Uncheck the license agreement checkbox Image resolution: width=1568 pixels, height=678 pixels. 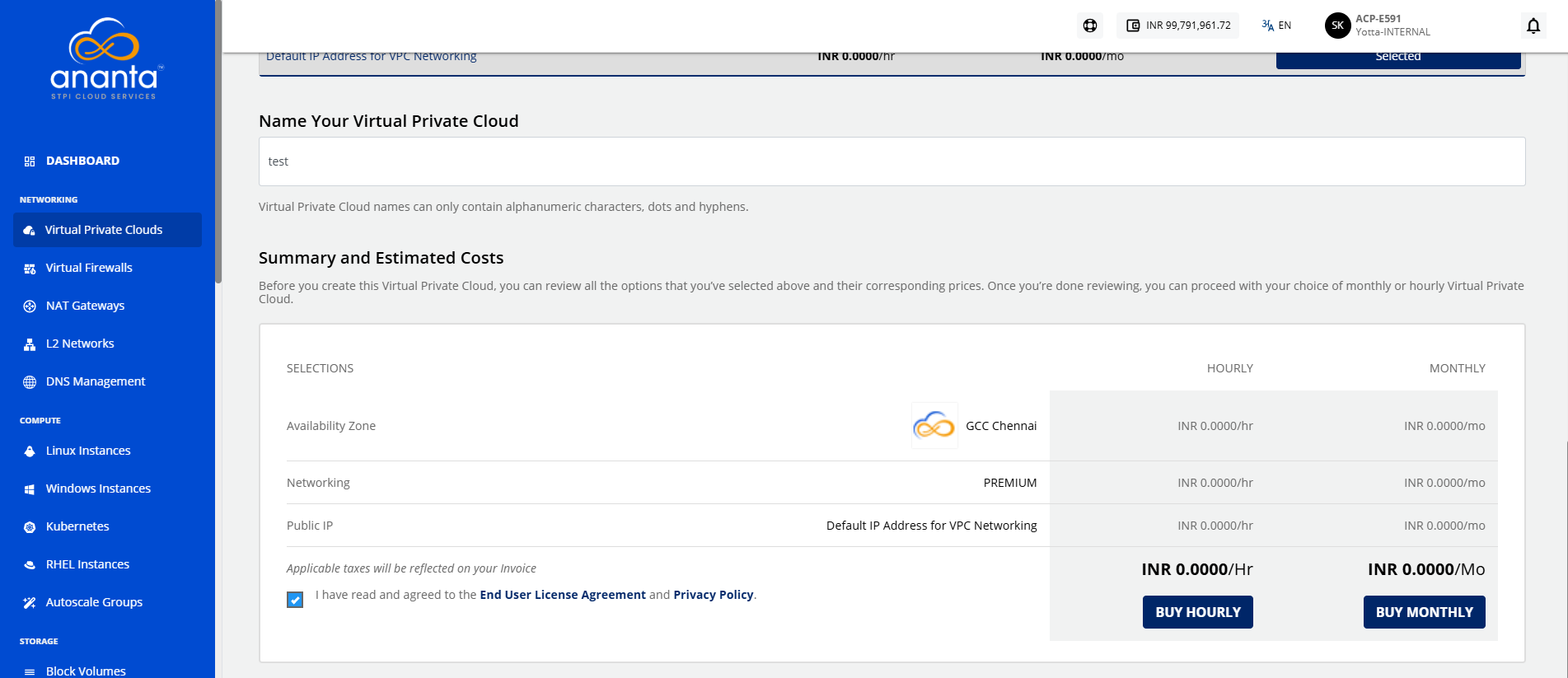295,600
